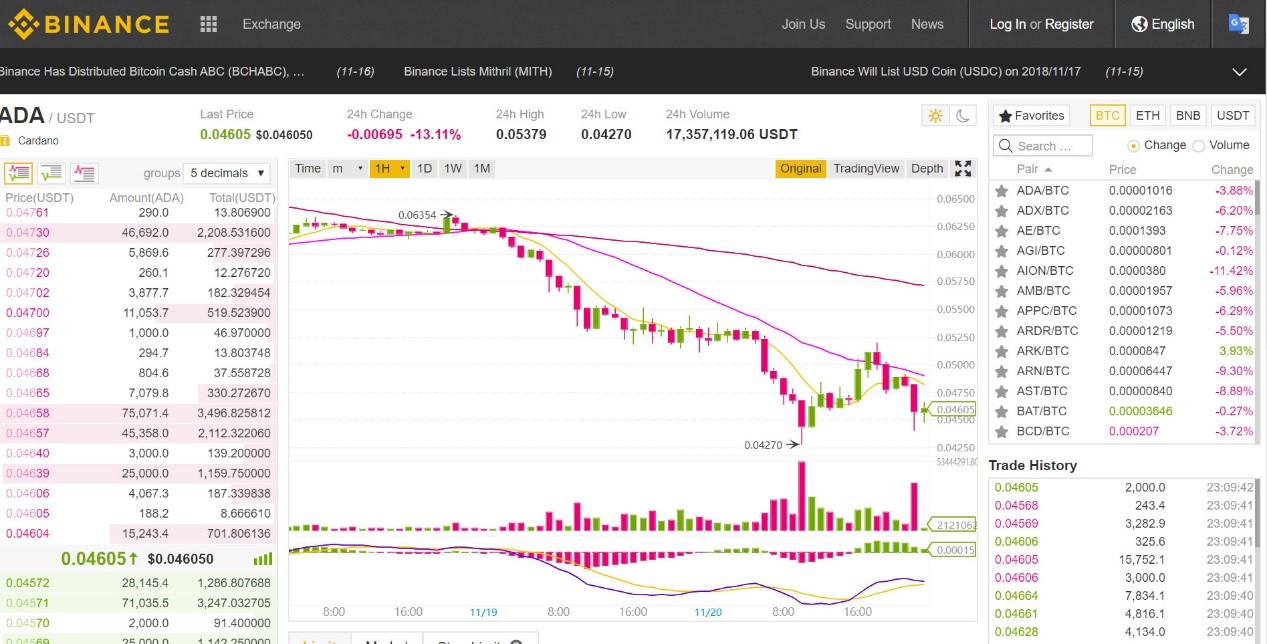Favorite the BCD/BTC pair star
The image size is (1267, 644).
(x=1001, y=431)
